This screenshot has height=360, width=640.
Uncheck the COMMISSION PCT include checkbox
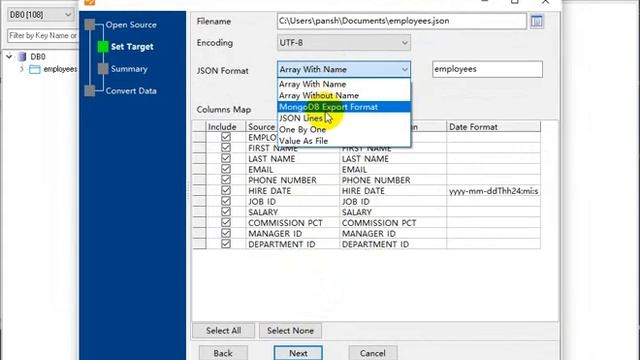pyautogui.click(x=226, y=222)
